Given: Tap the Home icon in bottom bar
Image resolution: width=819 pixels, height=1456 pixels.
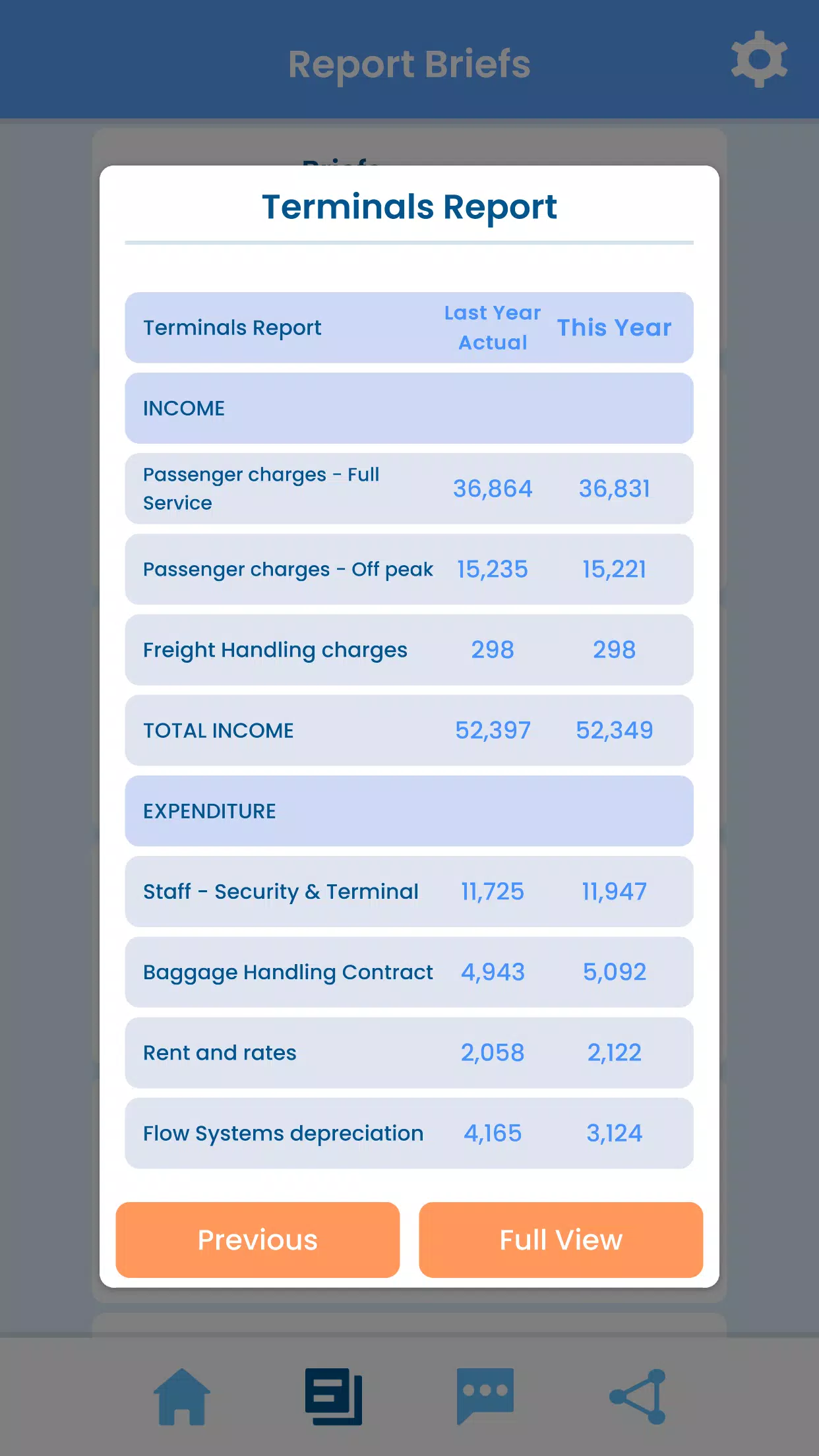Looking at the screenshot, I should coord(182,1397).
